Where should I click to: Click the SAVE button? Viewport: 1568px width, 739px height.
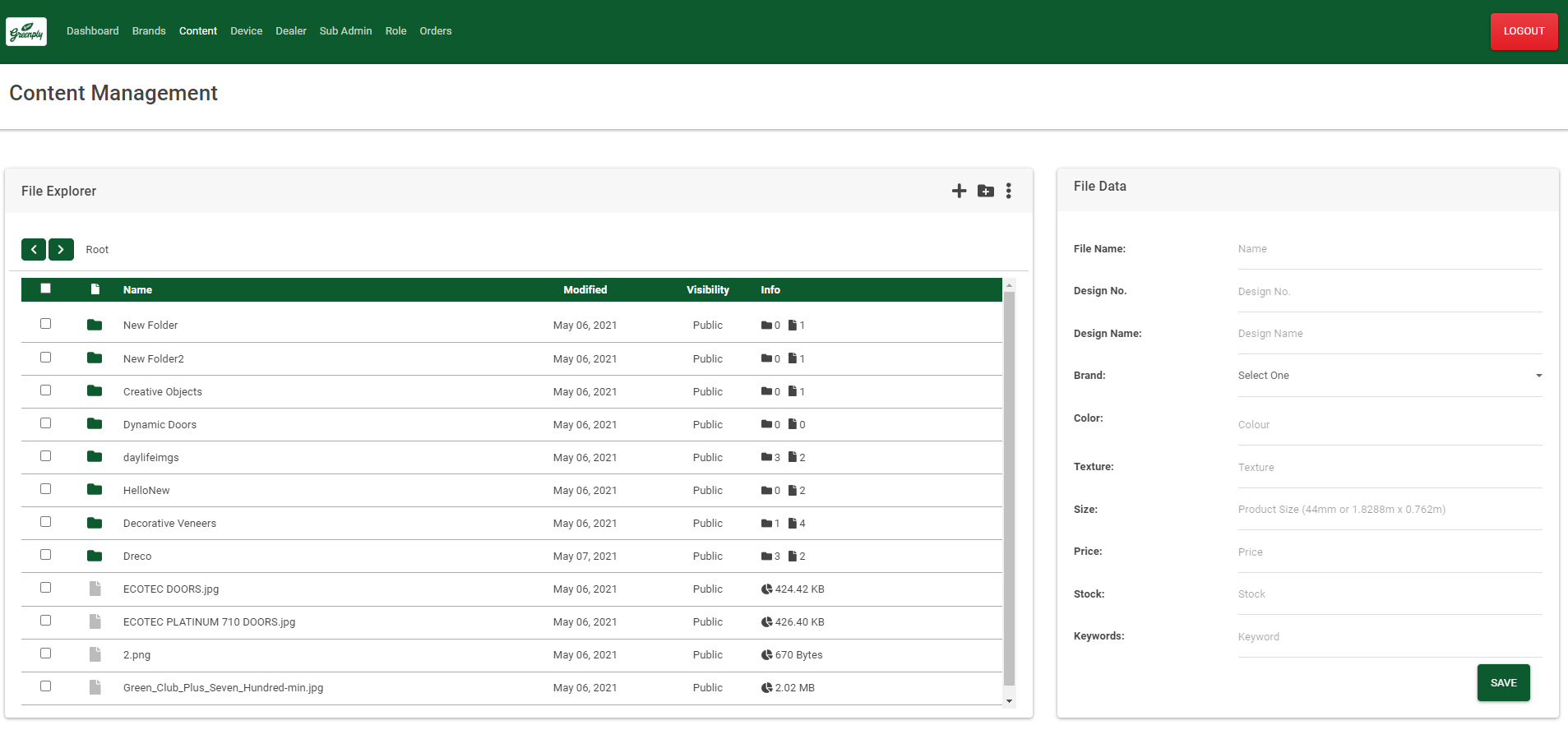(x=1503, y=683)
